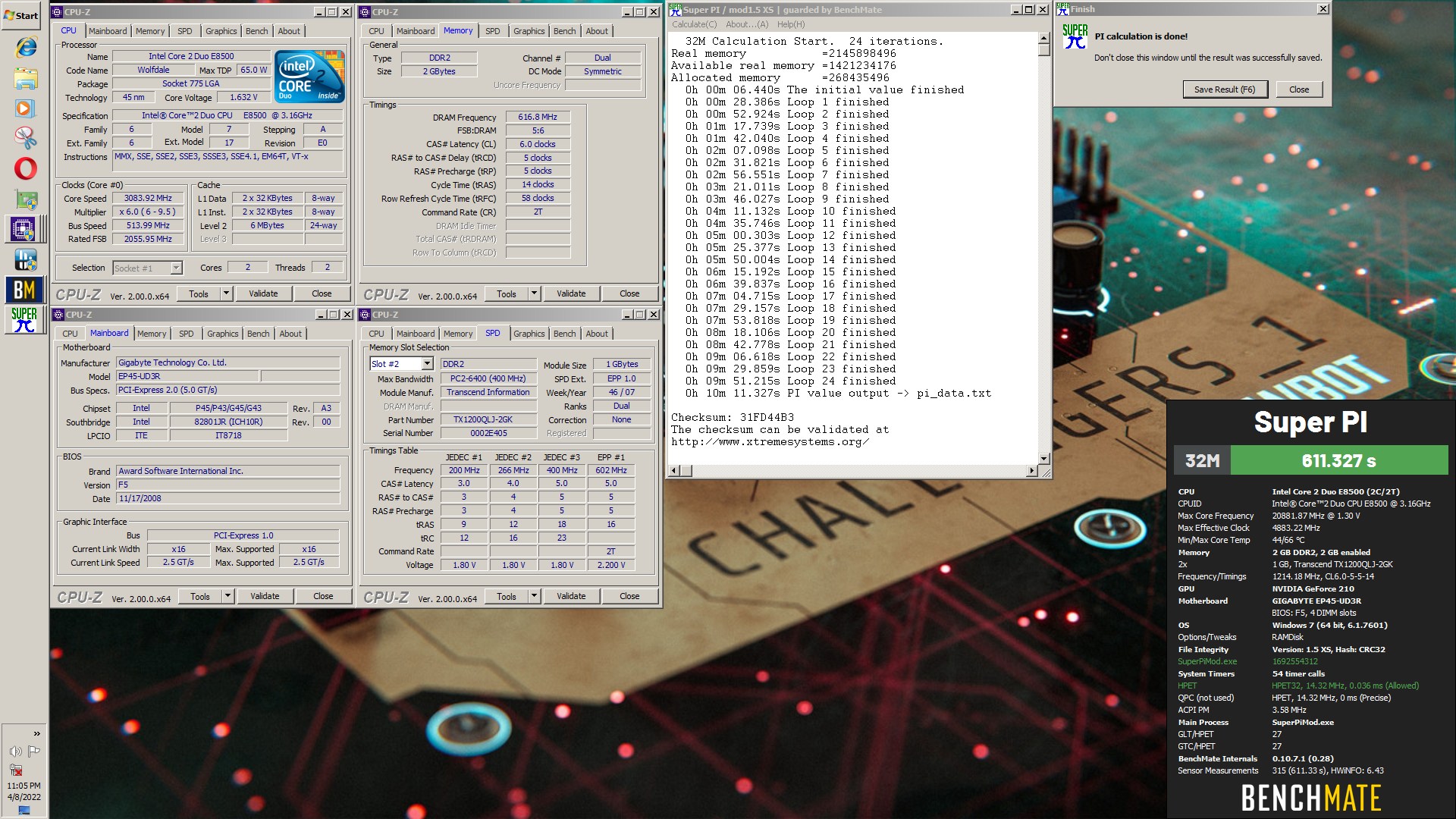Click the disconnected network tray icon

[15, 769]
